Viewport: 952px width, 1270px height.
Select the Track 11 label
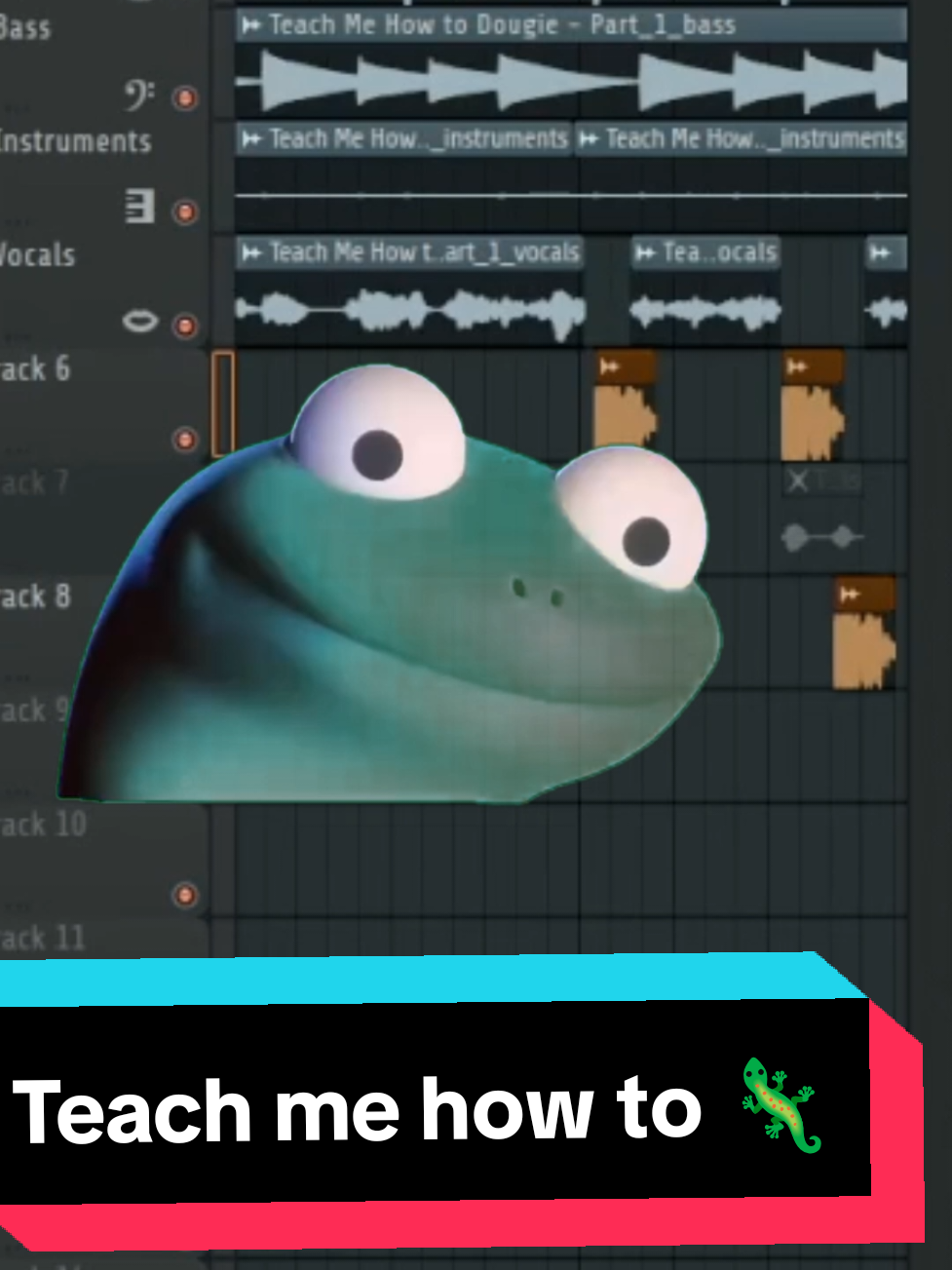[43, 939]
